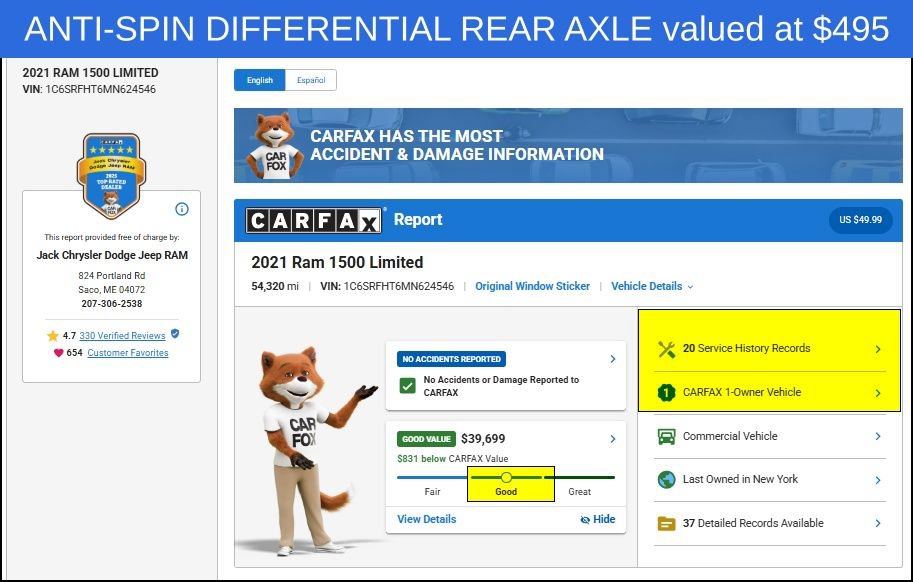This screenshot has width=913, height=582.
Task: Open 330 Verified Reviews link
Action: point(122,336)
